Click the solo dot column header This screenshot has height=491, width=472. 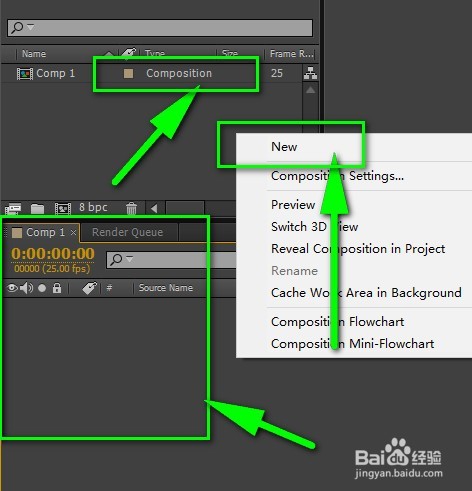pos(42,288)
